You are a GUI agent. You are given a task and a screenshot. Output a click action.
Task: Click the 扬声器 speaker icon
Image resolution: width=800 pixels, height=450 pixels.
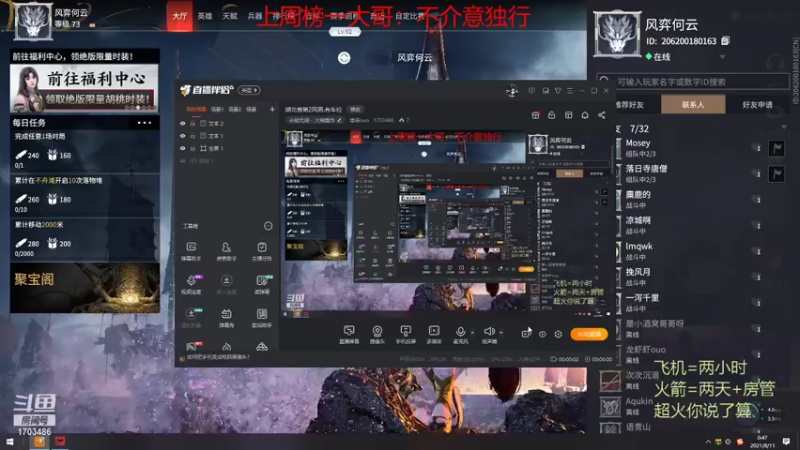click(489, 332)
